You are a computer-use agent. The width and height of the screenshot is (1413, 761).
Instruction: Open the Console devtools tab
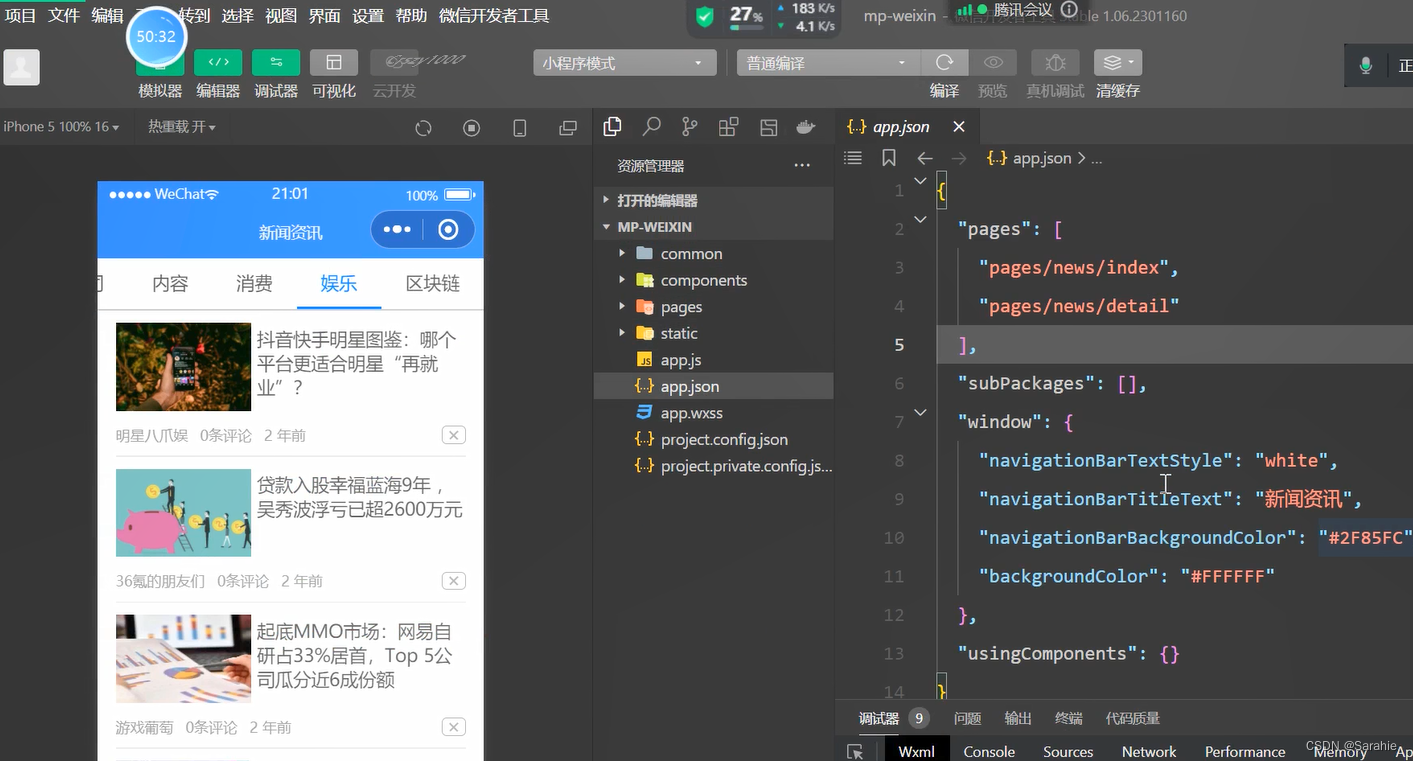989,752
